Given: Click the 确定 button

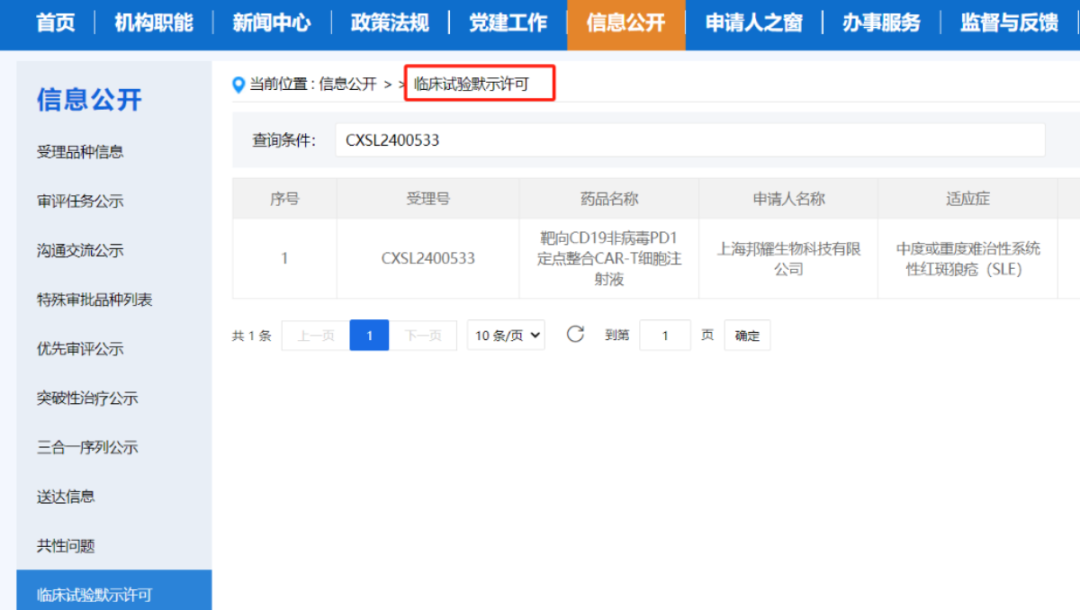Looking at the screenshot, I should tap(747, 335).
